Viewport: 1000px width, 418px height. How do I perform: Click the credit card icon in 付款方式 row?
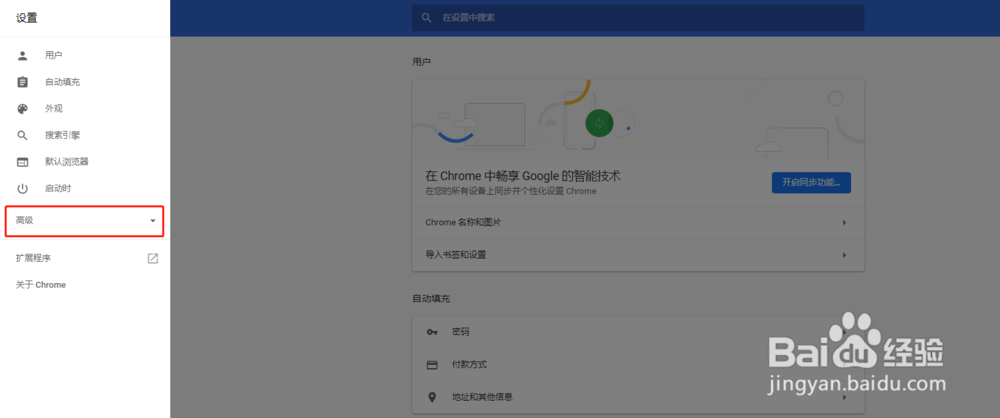click(x=432, y=365)
